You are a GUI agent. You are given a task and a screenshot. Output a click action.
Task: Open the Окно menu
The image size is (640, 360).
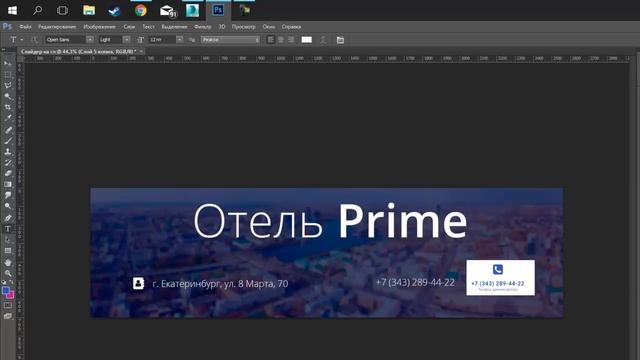tap(269, 27)
